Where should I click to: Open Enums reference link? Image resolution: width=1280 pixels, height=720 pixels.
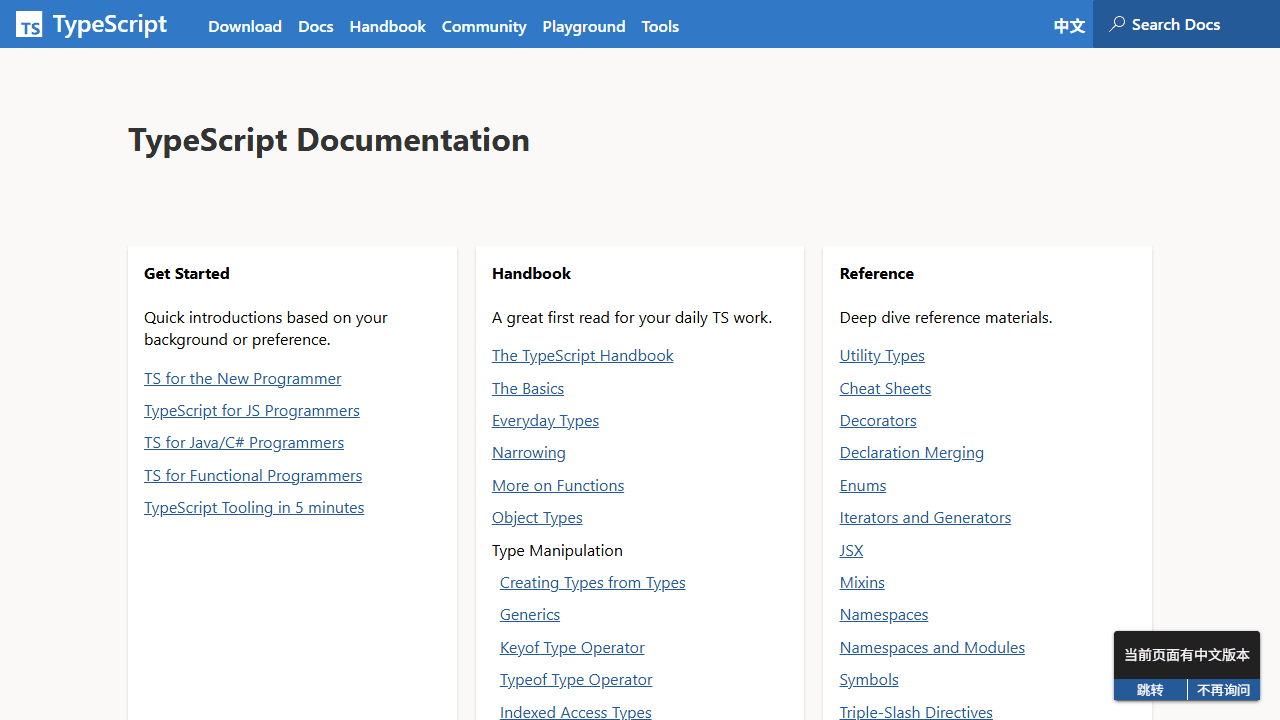click(x=863, y=485)
